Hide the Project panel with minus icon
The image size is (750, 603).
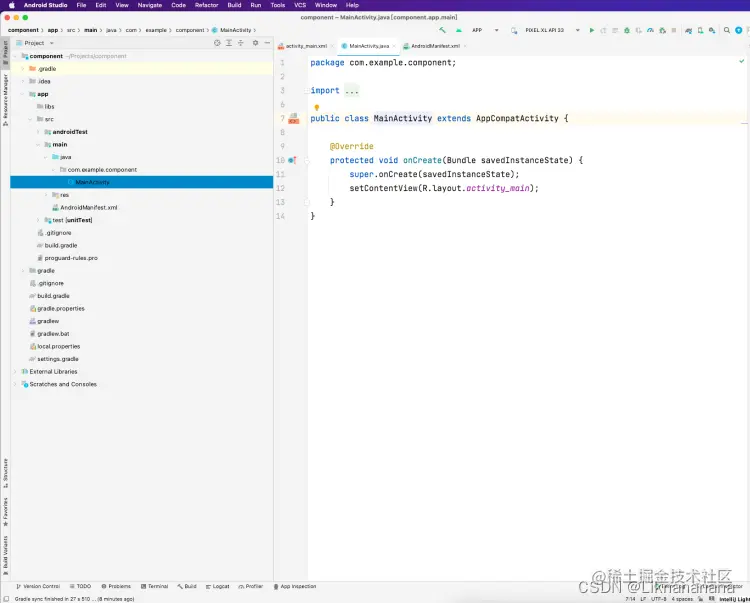(x=267, y=43)
